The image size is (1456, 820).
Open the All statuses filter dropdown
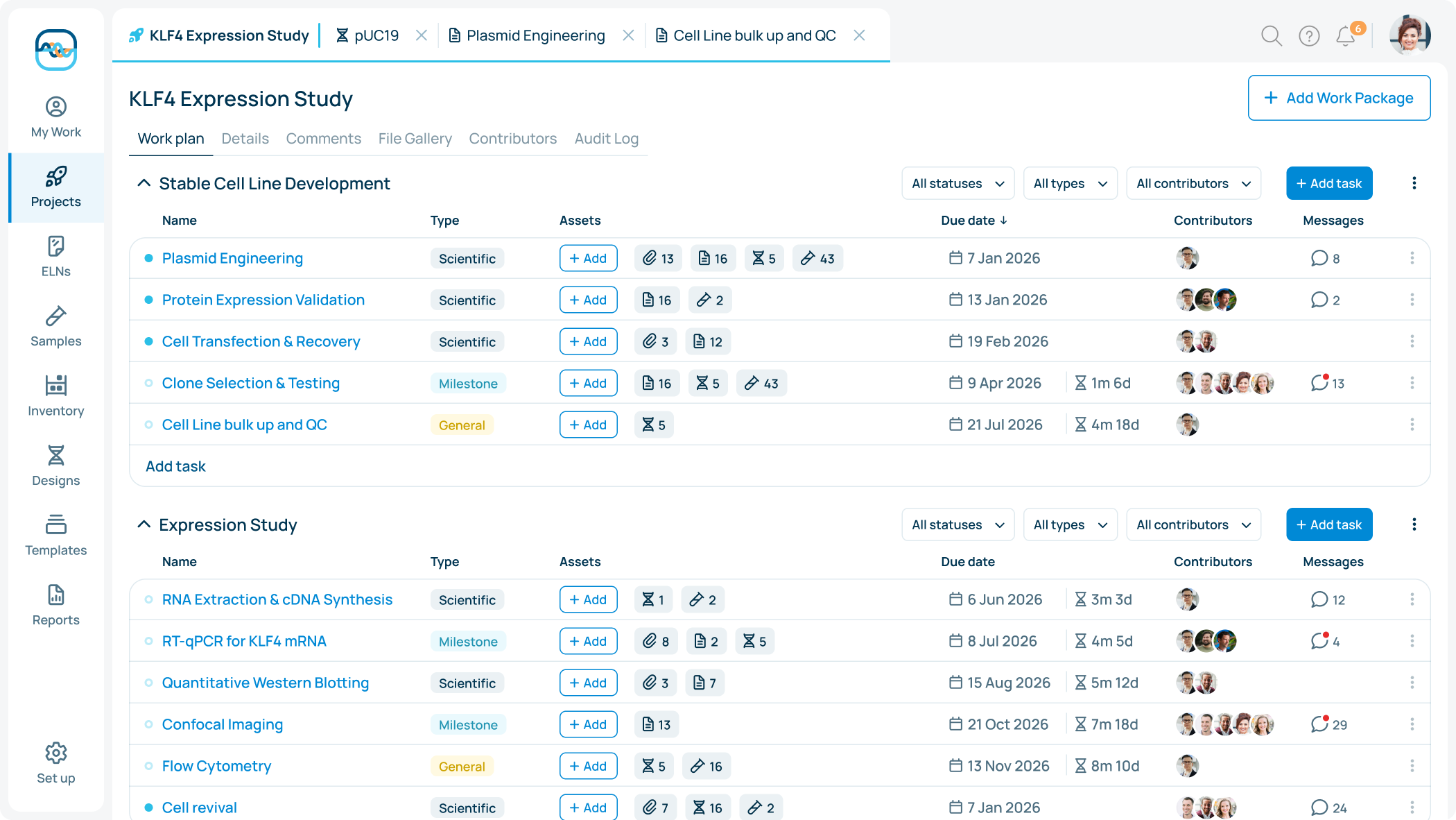(x=957, y=183)
